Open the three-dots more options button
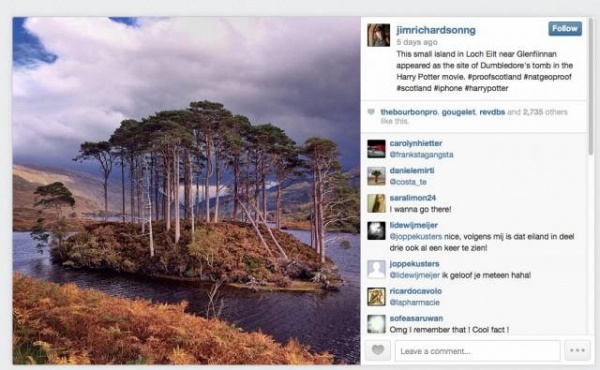This screenshot has height=370, width=600. [577, 350]
